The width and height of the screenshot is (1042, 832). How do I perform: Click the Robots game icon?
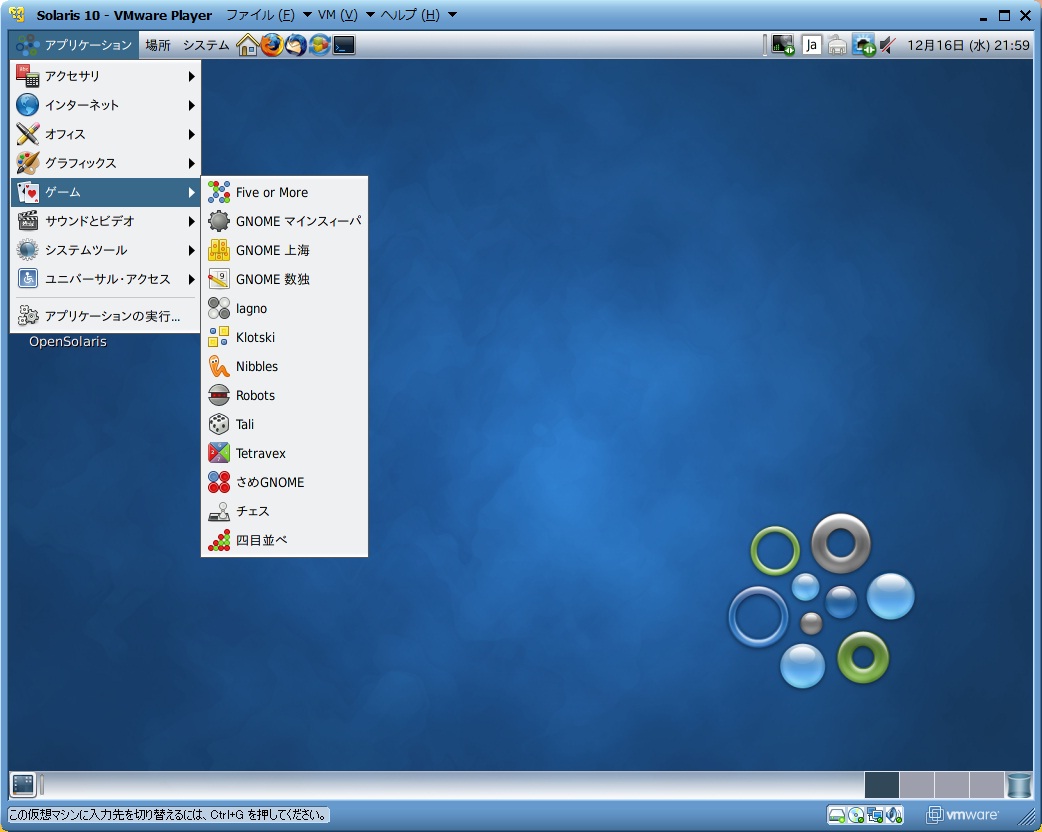click(x=219, y=395)
